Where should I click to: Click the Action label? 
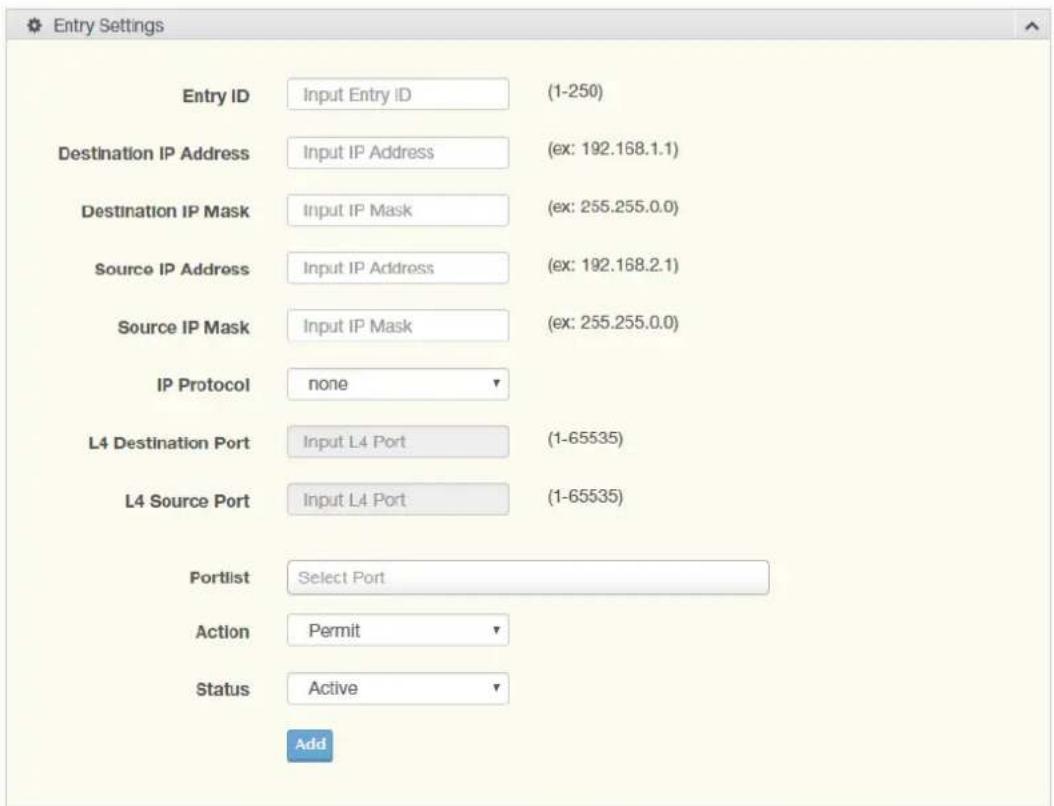coord(222,633)
